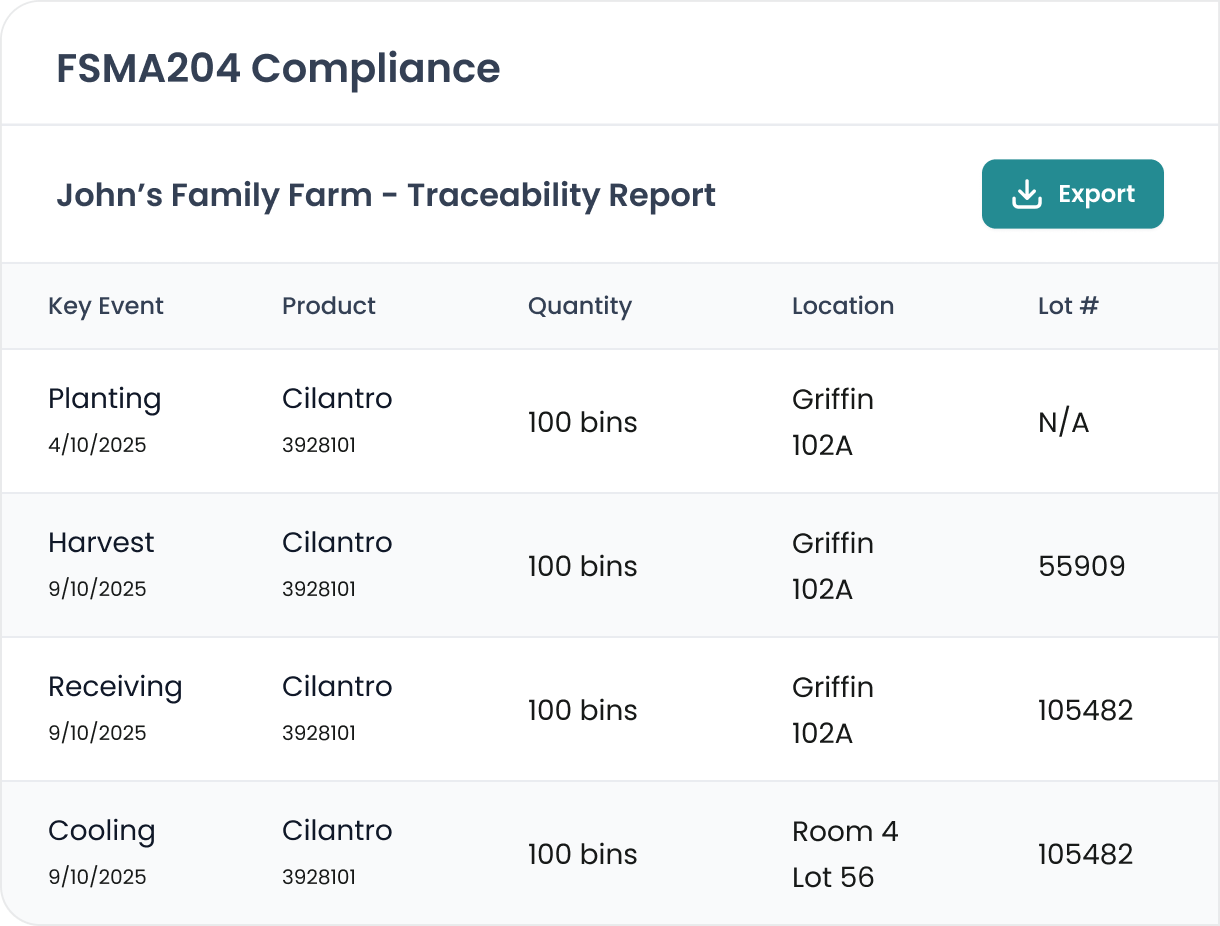The width and height of the screenshot is (1220, 926).
Task: Click the Planting row N/A lot value
Action: pyautogui.click(x=1064, y=422)
